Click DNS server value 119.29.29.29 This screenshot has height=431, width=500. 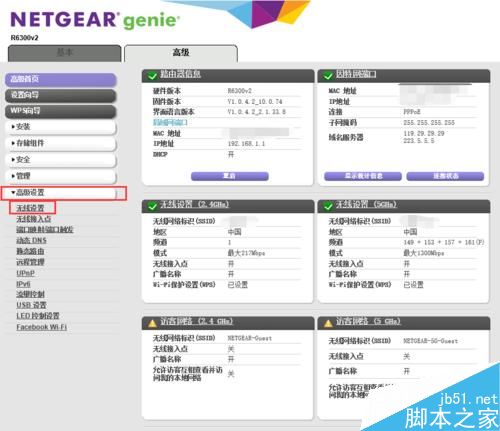point(424,133)
